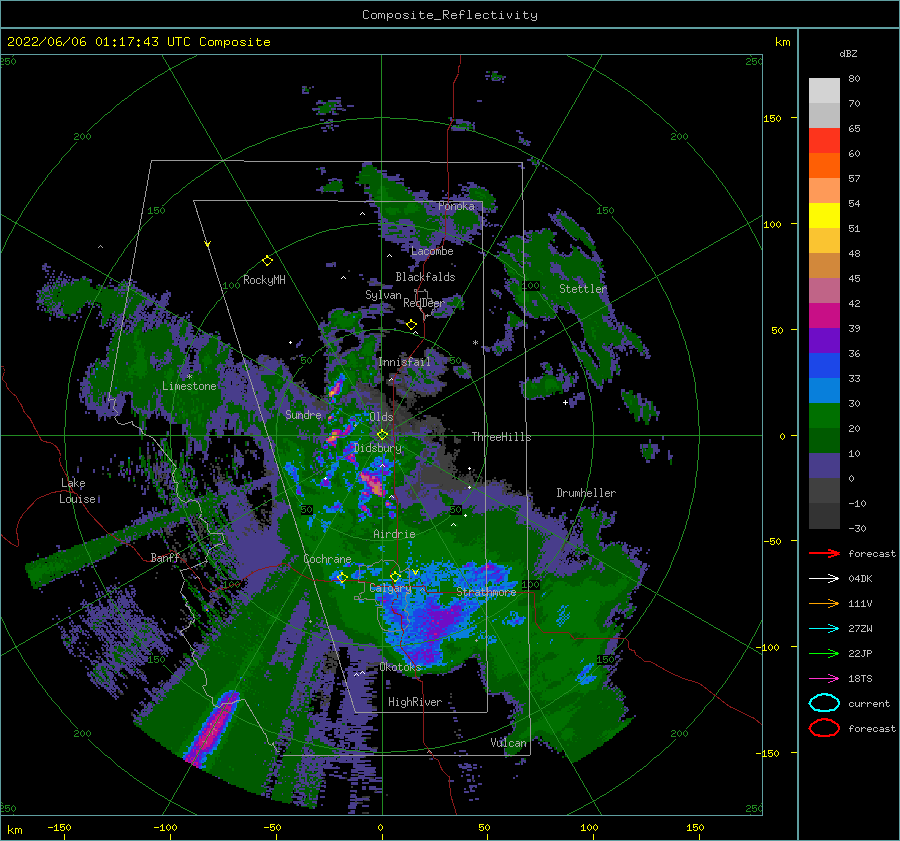Click the Calgary city label
This screenshot has height=841, width=900.
(390, 588)
